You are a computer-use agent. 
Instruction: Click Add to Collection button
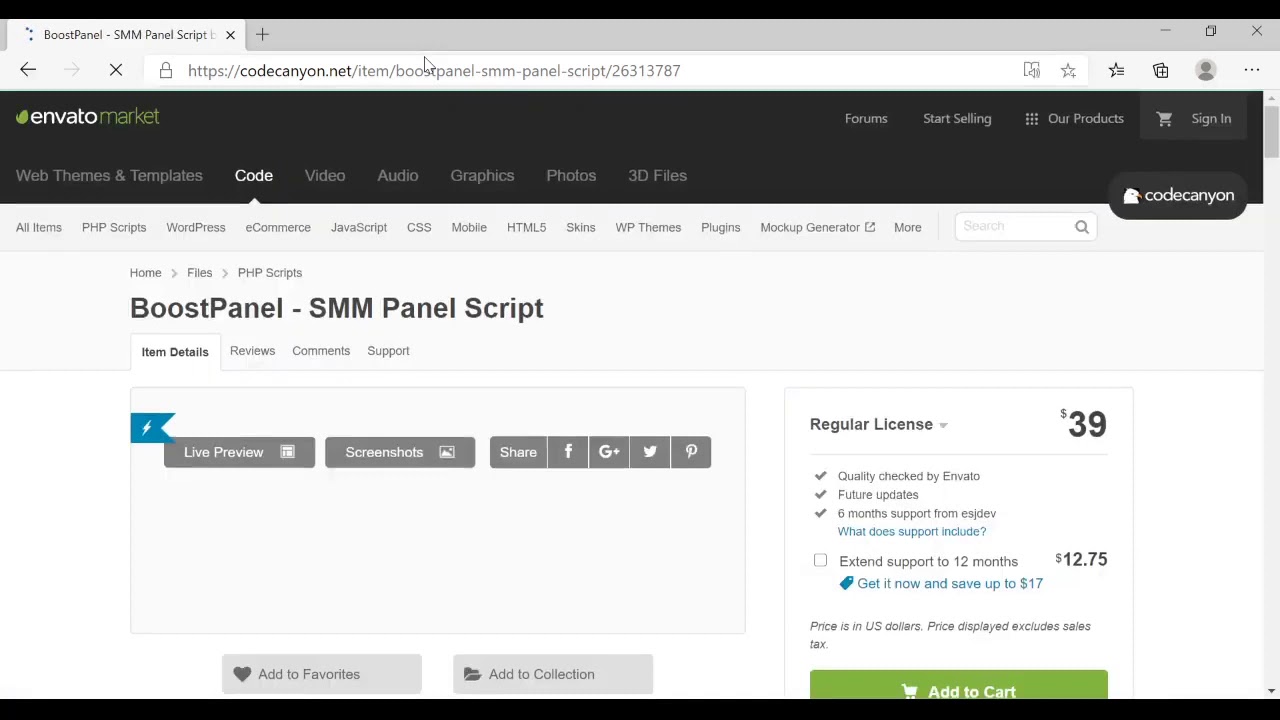[x=553, y=674]
